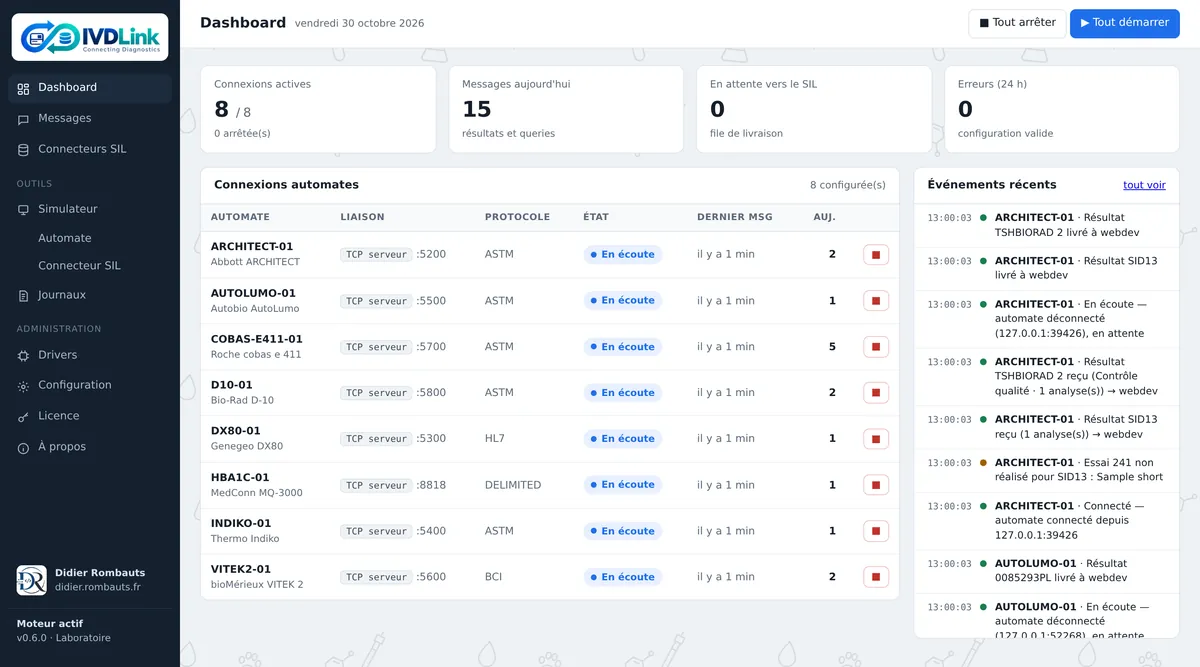This screenshot has height=667, width=1200.
Task: Open the Configuration page
Action: tap(90, 386)
